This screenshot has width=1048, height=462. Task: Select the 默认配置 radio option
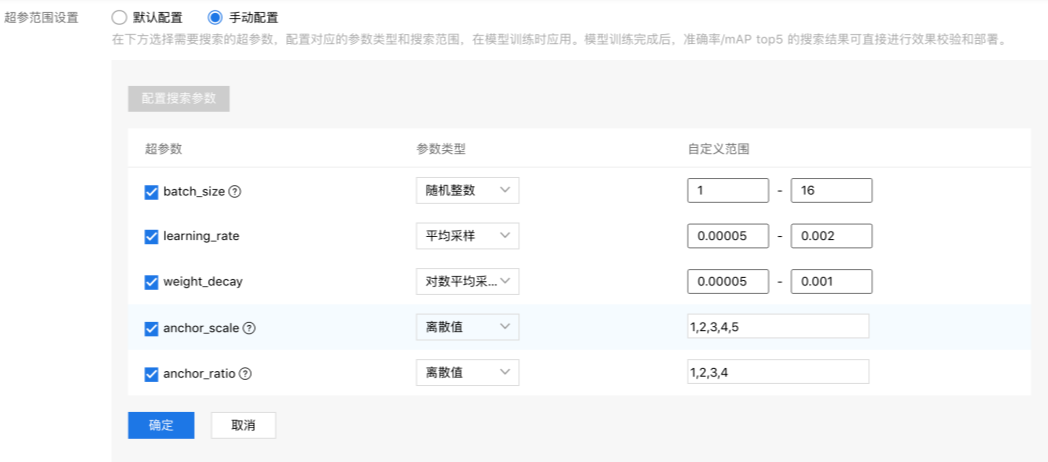tap(119, 17)
